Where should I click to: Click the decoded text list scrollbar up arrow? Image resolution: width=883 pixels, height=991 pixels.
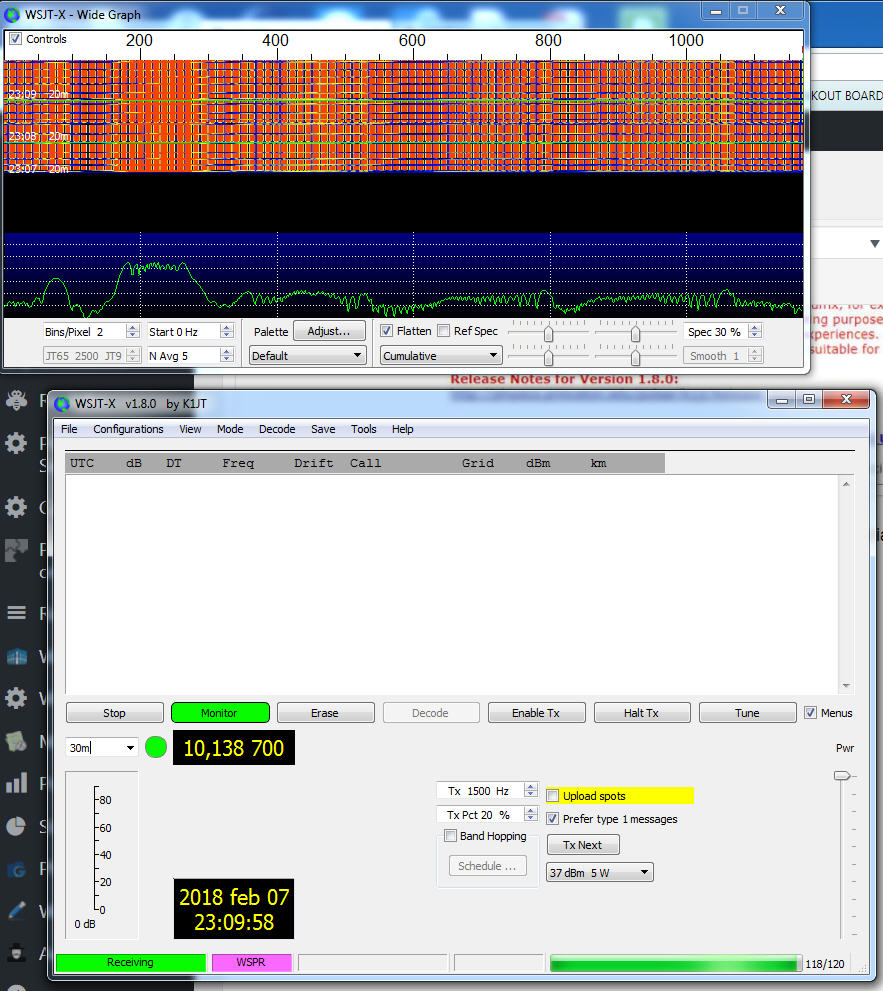(x=846, y=484)
